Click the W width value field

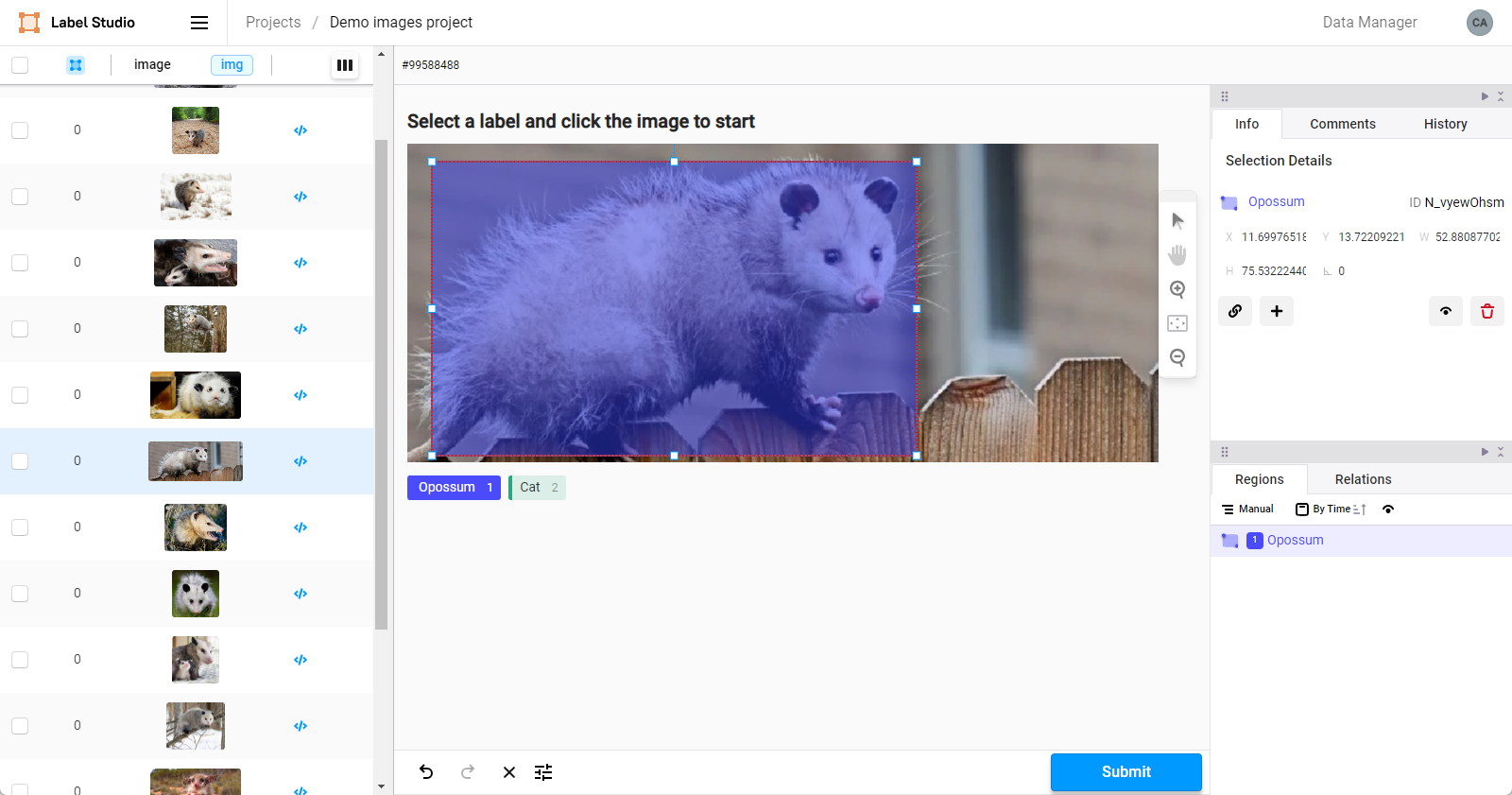[x=1468, y=237]
